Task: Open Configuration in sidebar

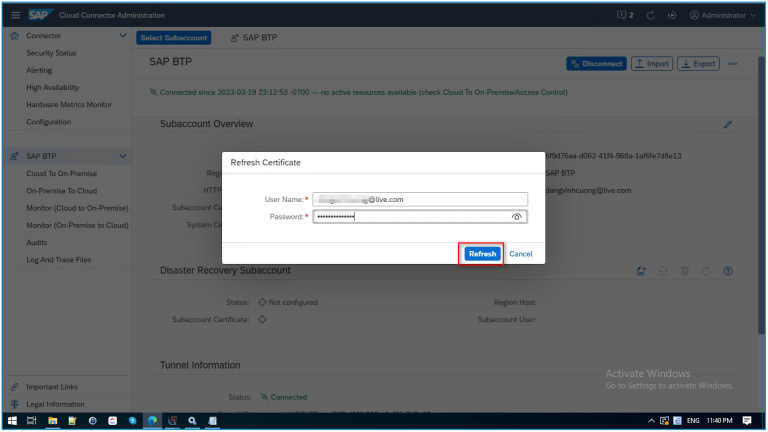Action: click(48, 121)
